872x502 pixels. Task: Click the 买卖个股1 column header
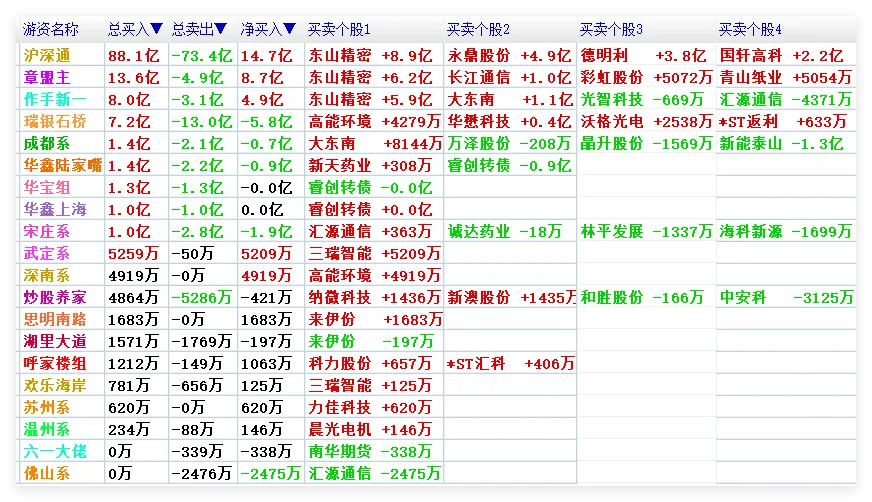click(339, 29)
